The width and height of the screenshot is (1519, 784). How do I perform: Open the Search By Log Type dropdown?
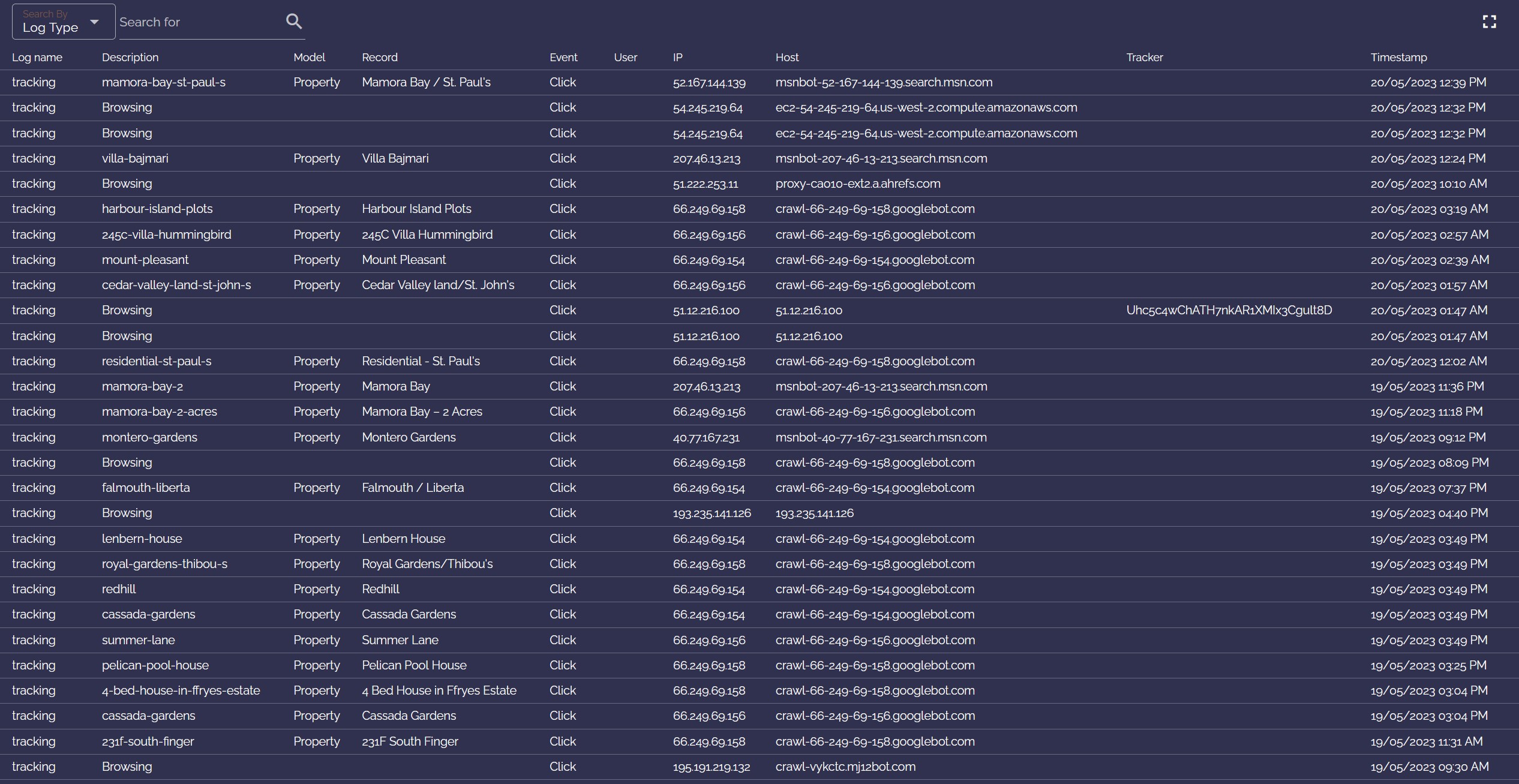pos(63,22)
